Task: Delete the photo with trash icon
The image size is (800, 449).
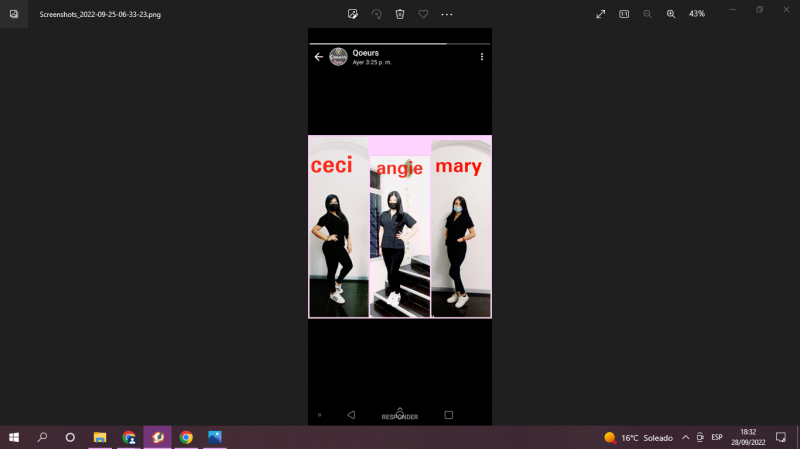Action: [400, 14]
